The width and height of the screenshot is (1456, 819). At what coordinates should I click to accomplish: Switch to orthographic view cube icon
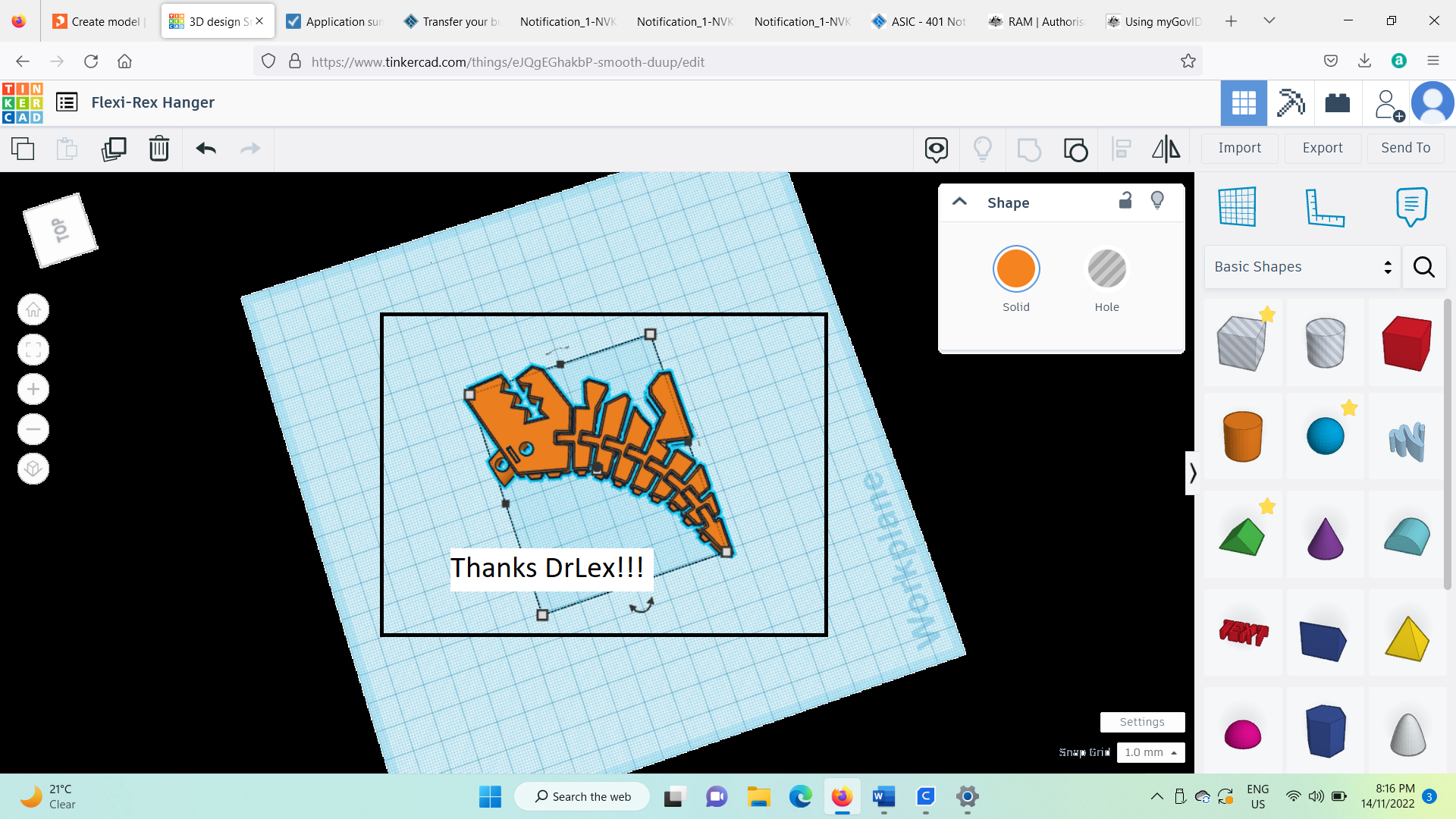point(33,469)
